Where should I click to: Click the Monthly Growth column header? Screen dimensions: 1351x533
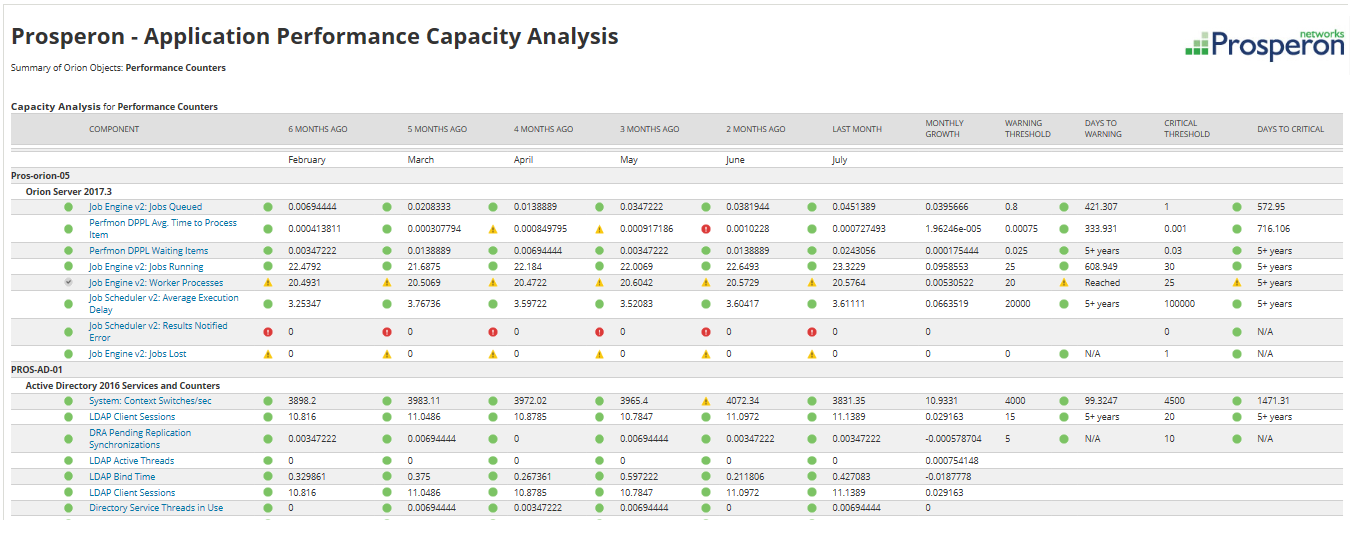coord(943,129)
